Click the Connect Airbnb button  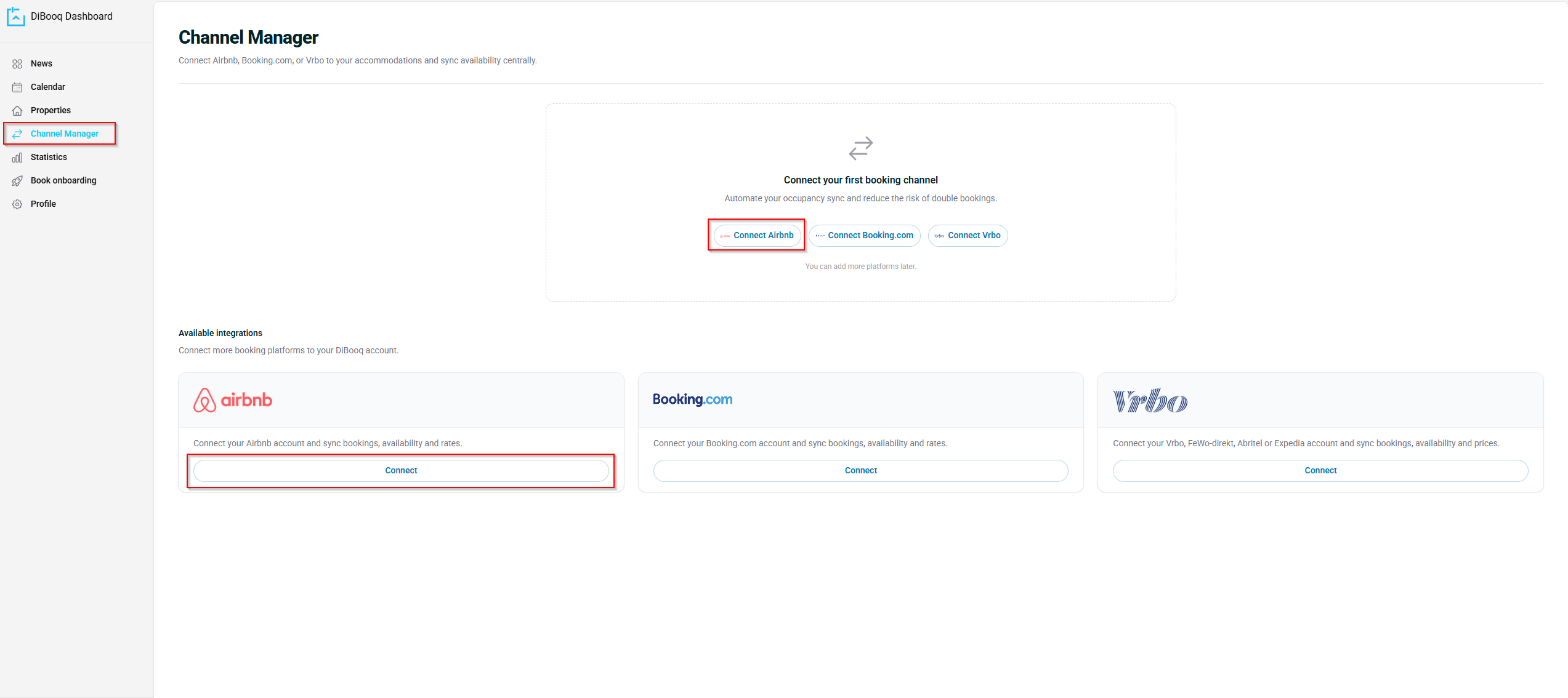(x=758, y=236)
